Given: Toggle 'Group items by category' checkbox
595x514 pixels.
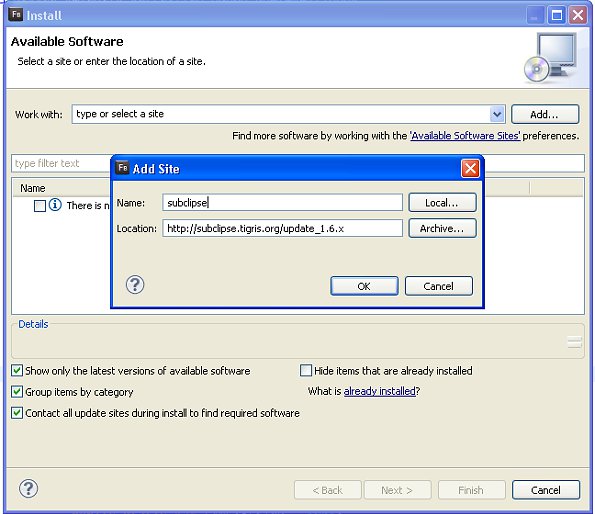Looking at the screenshot, I should pos(17,391).
